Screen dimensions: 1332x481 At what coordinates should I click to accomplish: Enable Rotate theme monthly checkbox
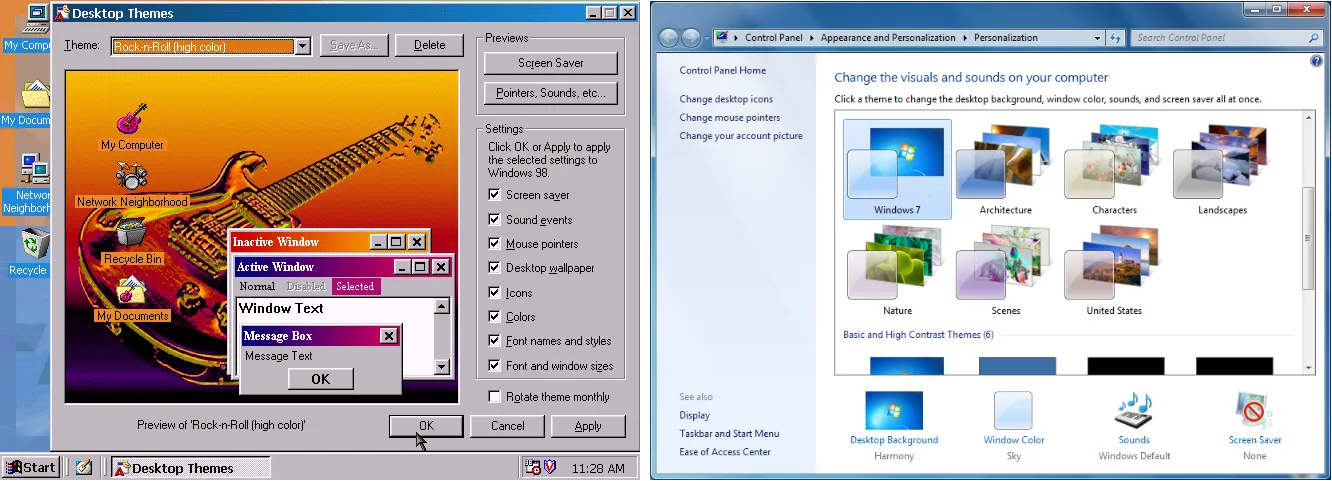(495, 397)
